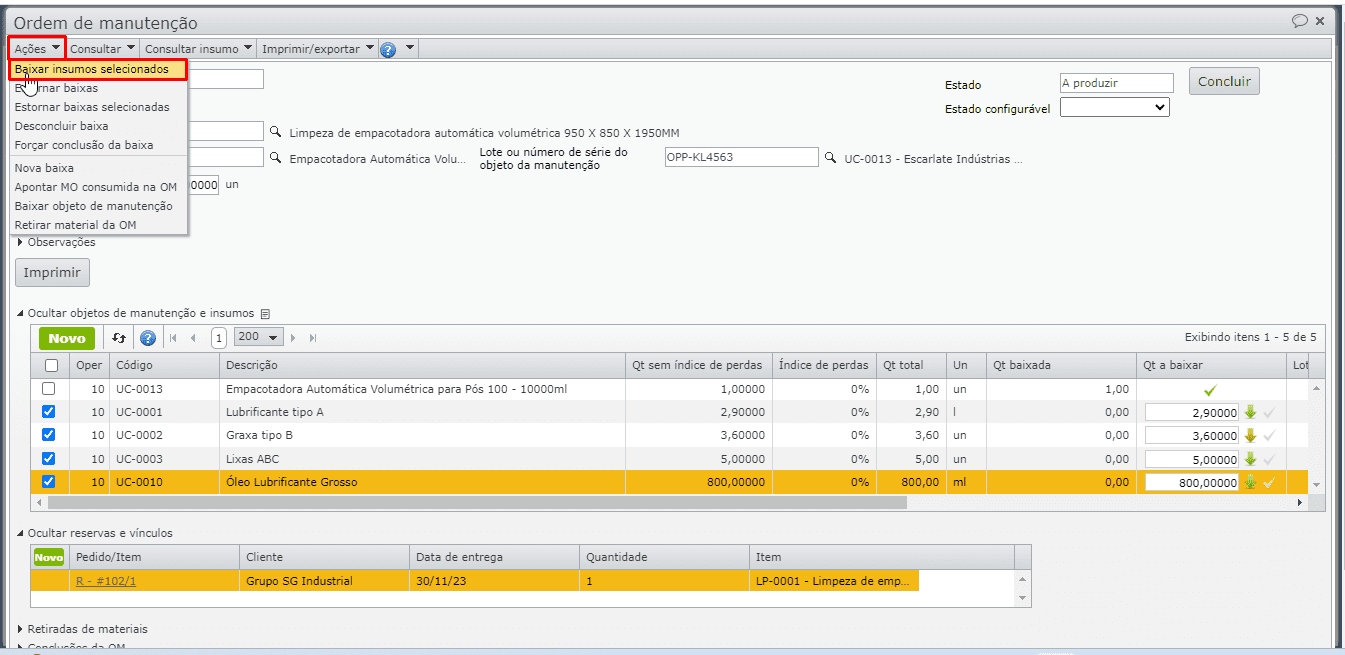Open the Imprimir/exportar menu
1345x655 pixels.
pyautogui.click(x=318, y=49)
